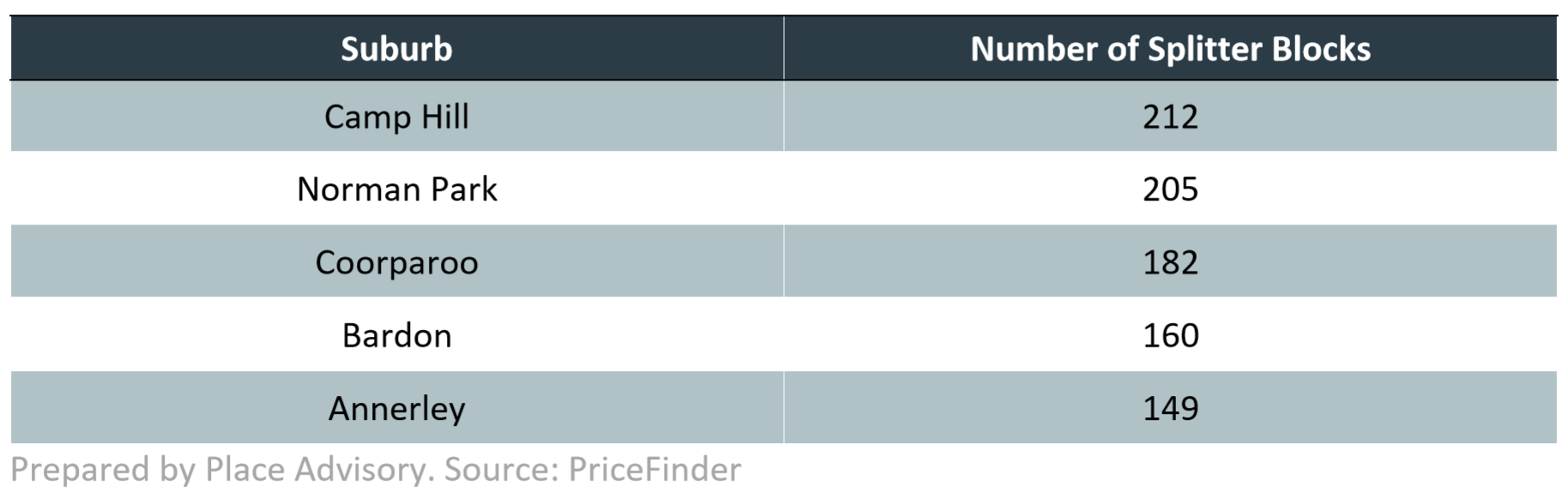This screenshot has height=498, width=1568.
Task: Click the Place Advisory text in footer
Action: 315,470
